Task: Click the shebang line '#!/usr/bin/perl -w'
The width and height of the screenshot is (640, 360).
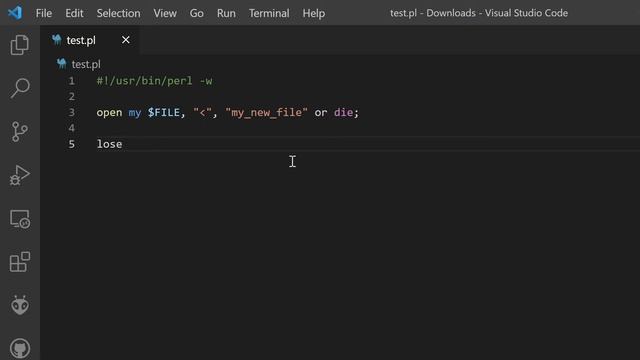Action: tap(154, 81)
